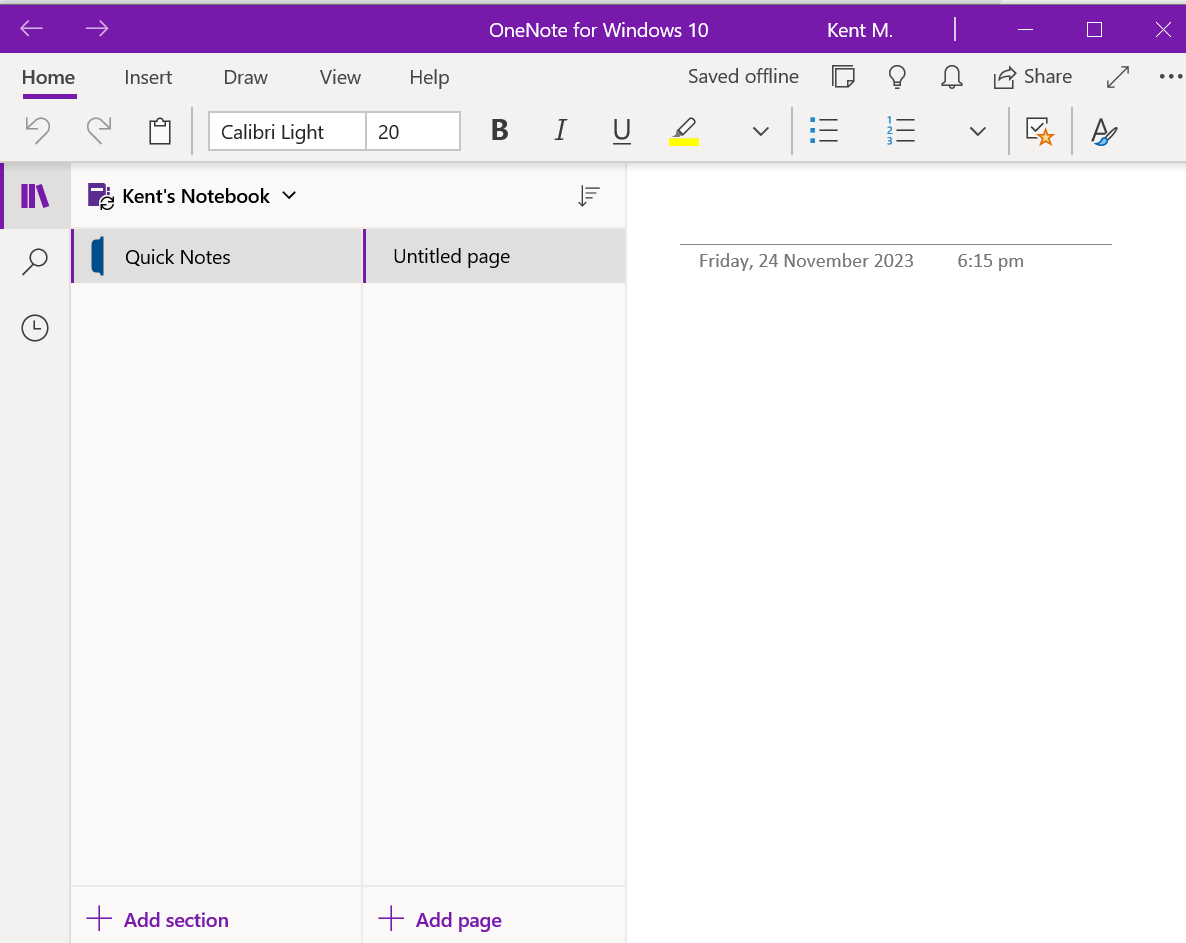
Task: Expand more formatting options chevron
Action: click(x=761, y=132)
